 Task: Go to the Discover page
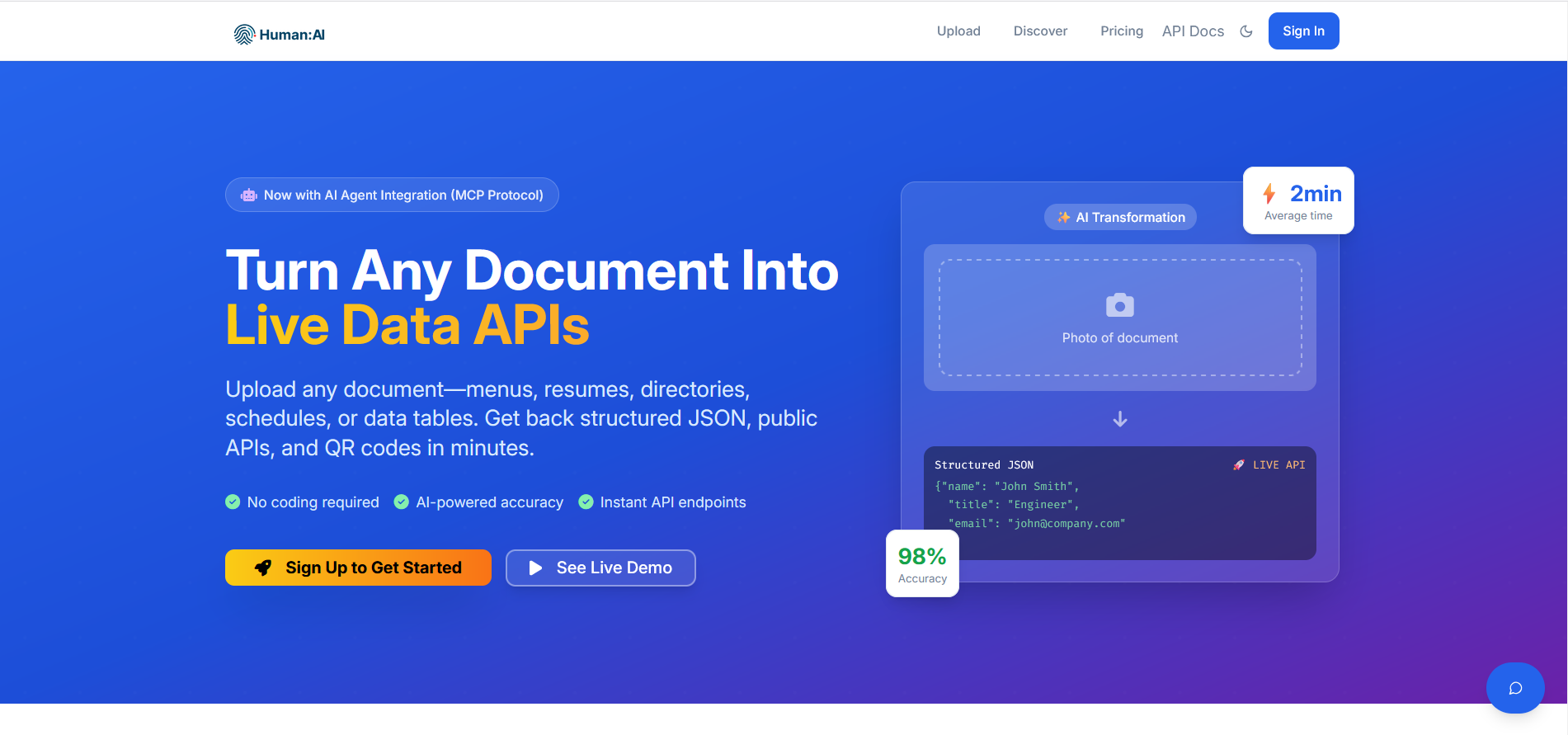(1040, 31)
